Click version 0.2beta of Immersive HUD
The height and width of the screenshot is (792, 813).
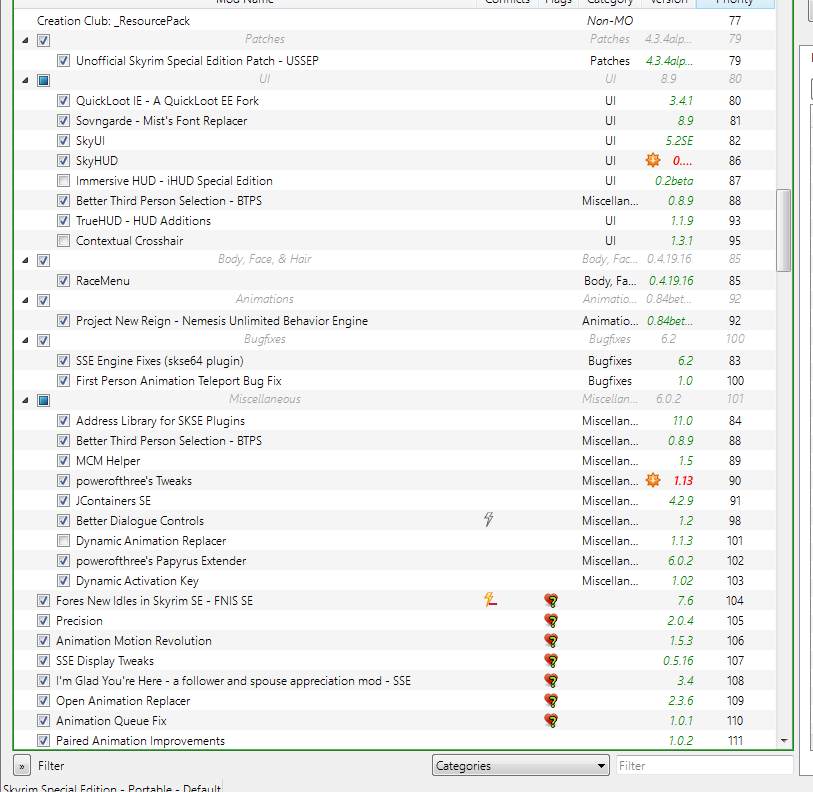[674, 180]
